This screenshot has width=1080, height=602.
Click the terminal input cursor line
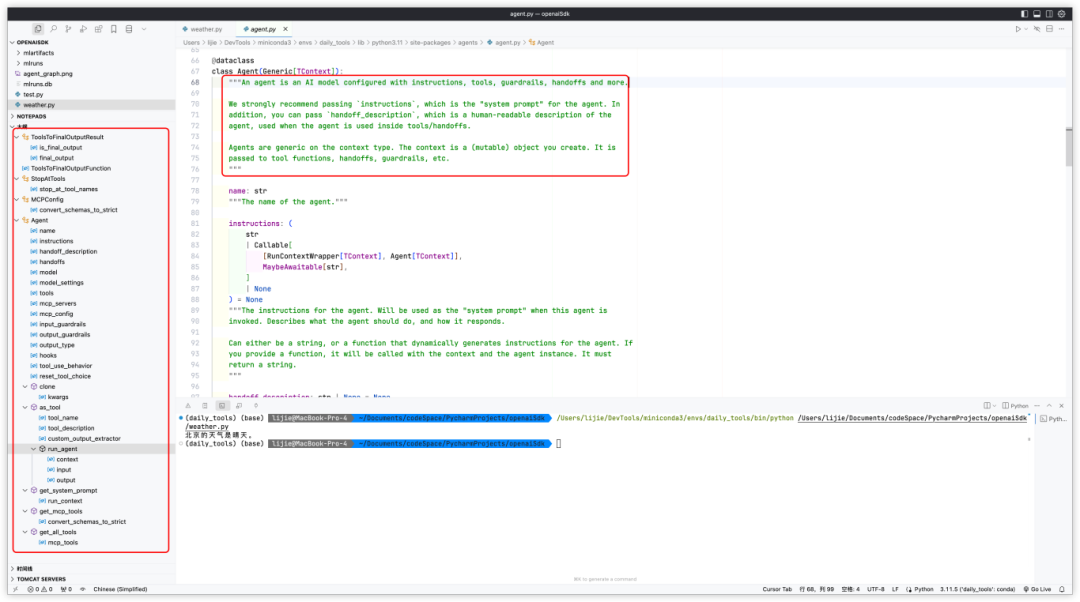pyautogui.click(x=559, y=444)
